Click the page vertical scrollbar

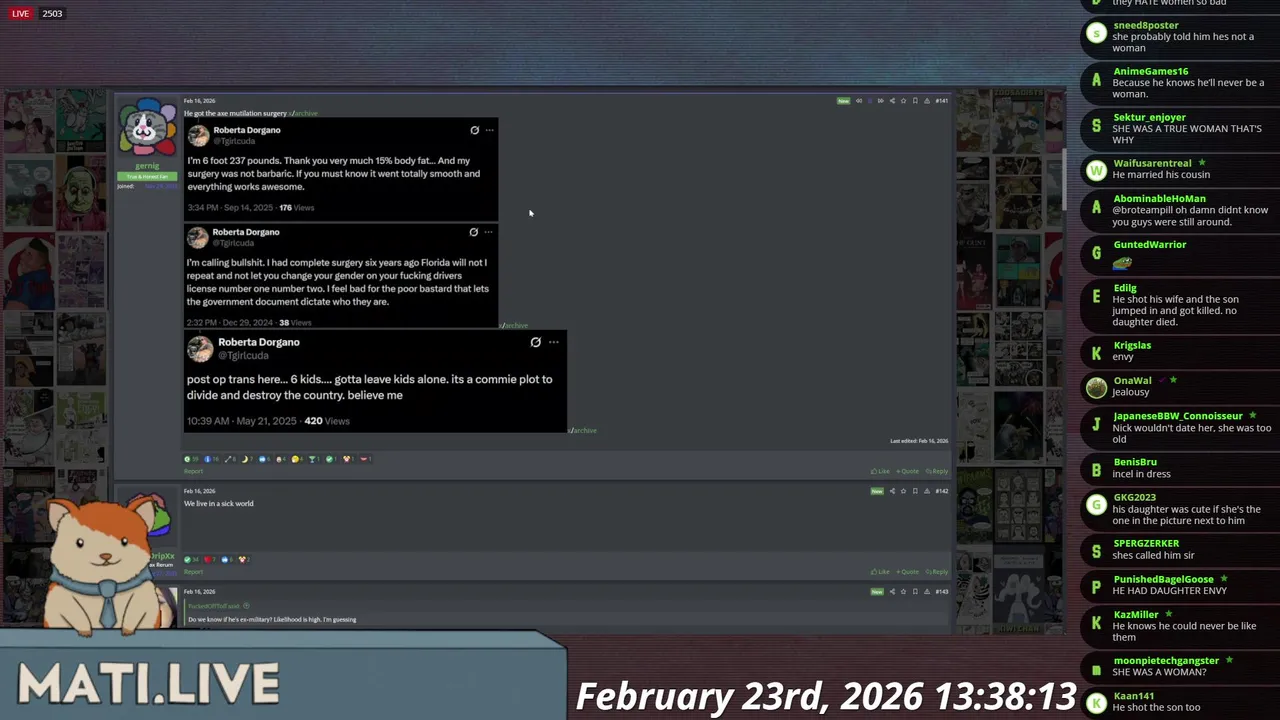(x=1063, y=180)
